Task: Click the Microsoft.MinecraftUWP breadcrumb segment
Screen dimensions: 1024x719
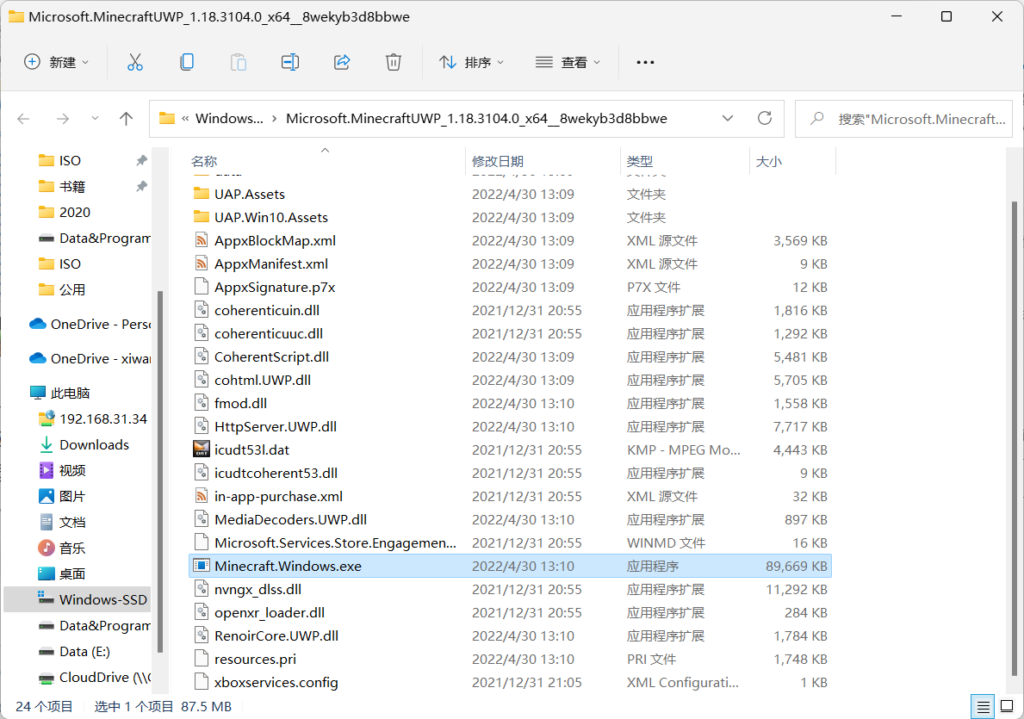Action: [x=477, y=118]
